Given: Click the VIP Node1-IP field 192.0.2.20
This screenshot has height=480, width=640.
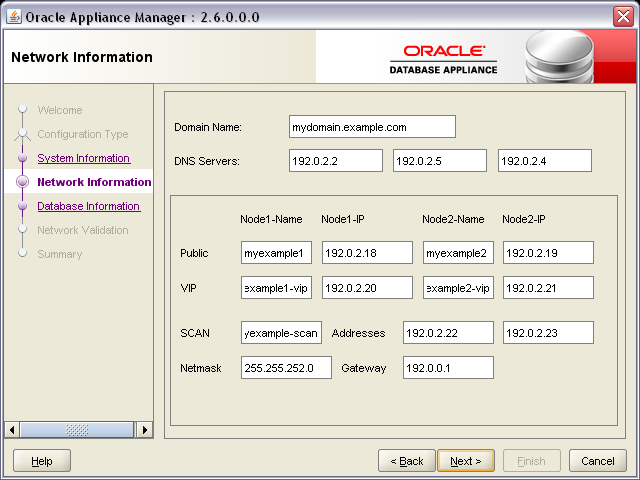Looking at the screenshot, I should click(x=367, y=288).
